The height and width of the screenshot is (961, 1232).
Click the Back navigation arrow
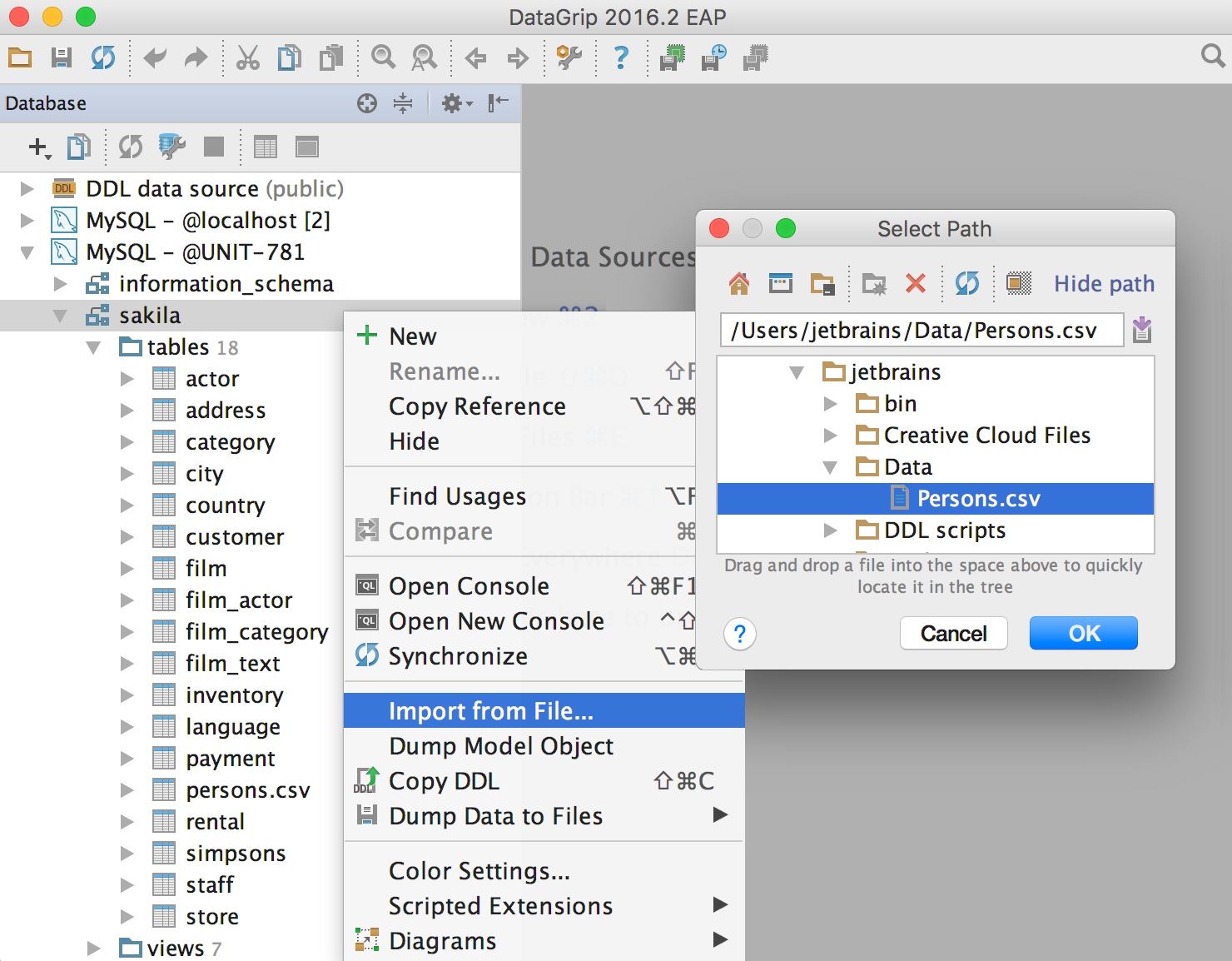476,57
